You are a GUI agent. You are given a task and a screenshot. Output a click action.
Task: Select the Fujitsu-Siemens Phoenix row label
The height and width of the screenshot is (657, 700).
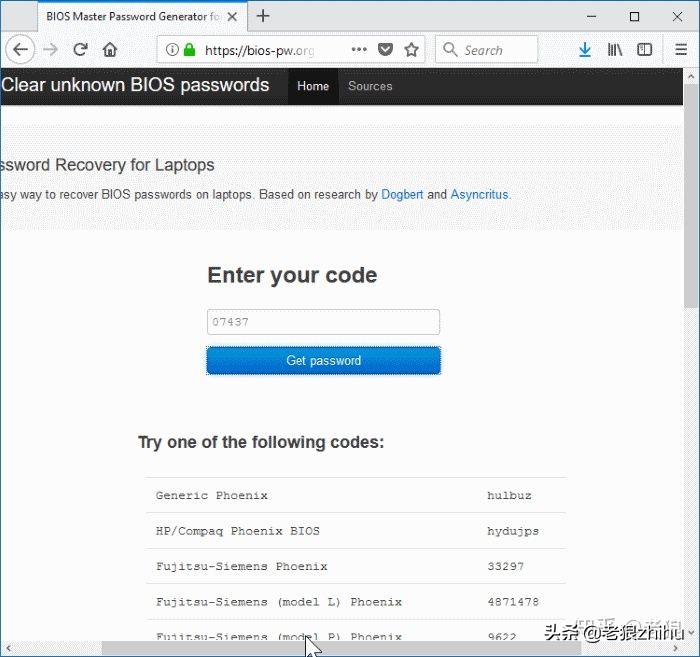[242, 566]
